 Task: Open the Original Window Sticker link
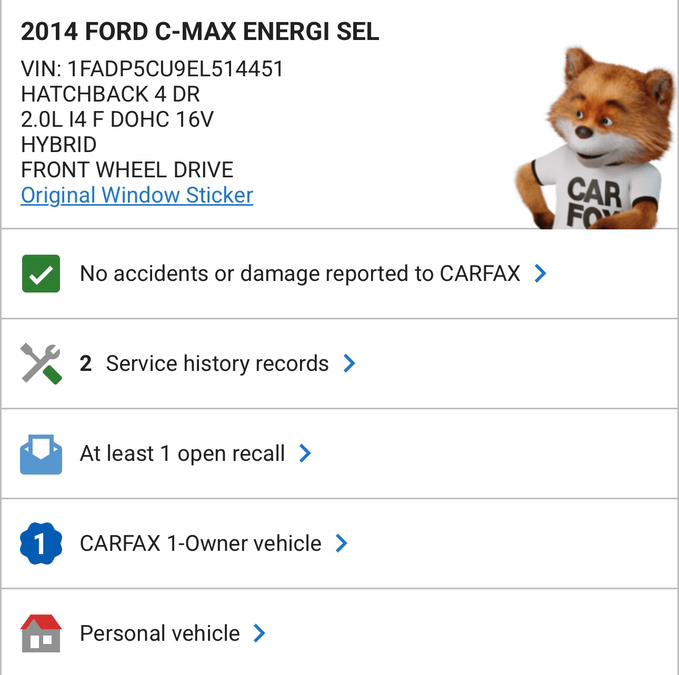(x=137, y=195)
